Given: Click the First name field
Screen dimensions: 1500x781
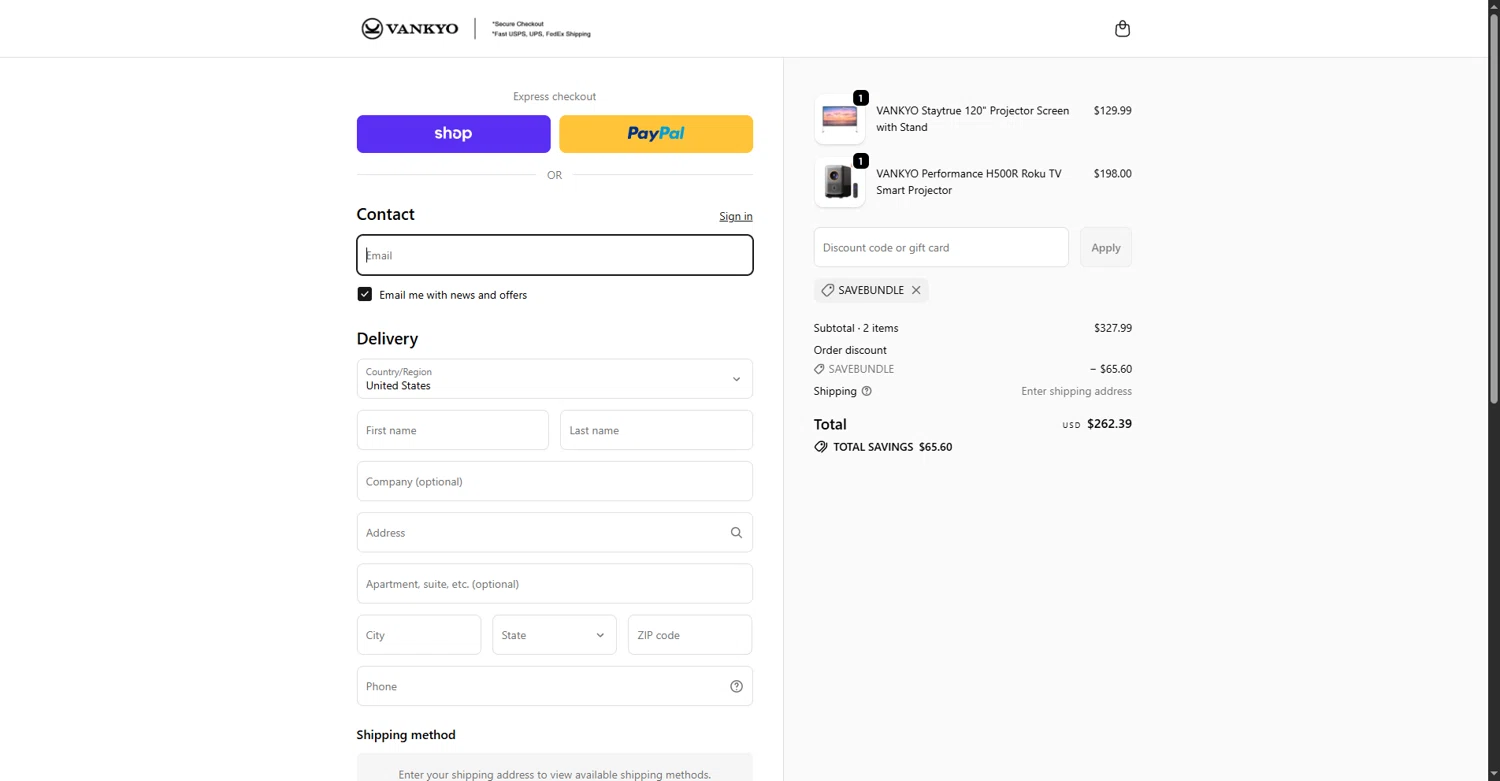Looking at the screenshot, I should click(x=452, y=430).
